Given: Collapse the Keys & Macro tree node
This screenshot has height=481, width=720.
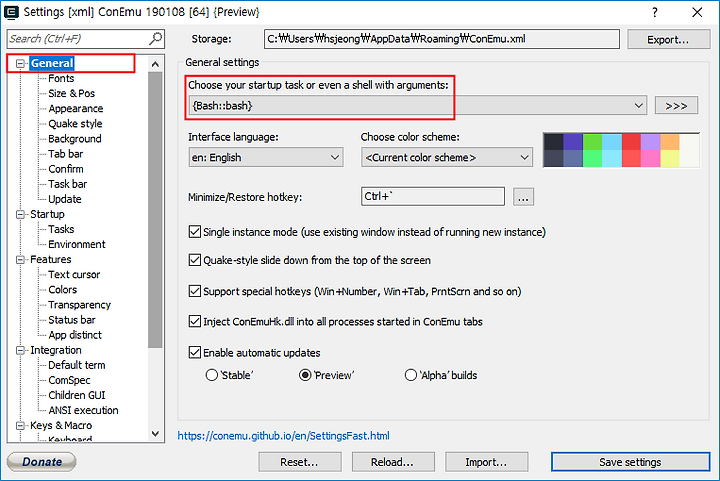Looking at the screenshot, I should [20, 425].
